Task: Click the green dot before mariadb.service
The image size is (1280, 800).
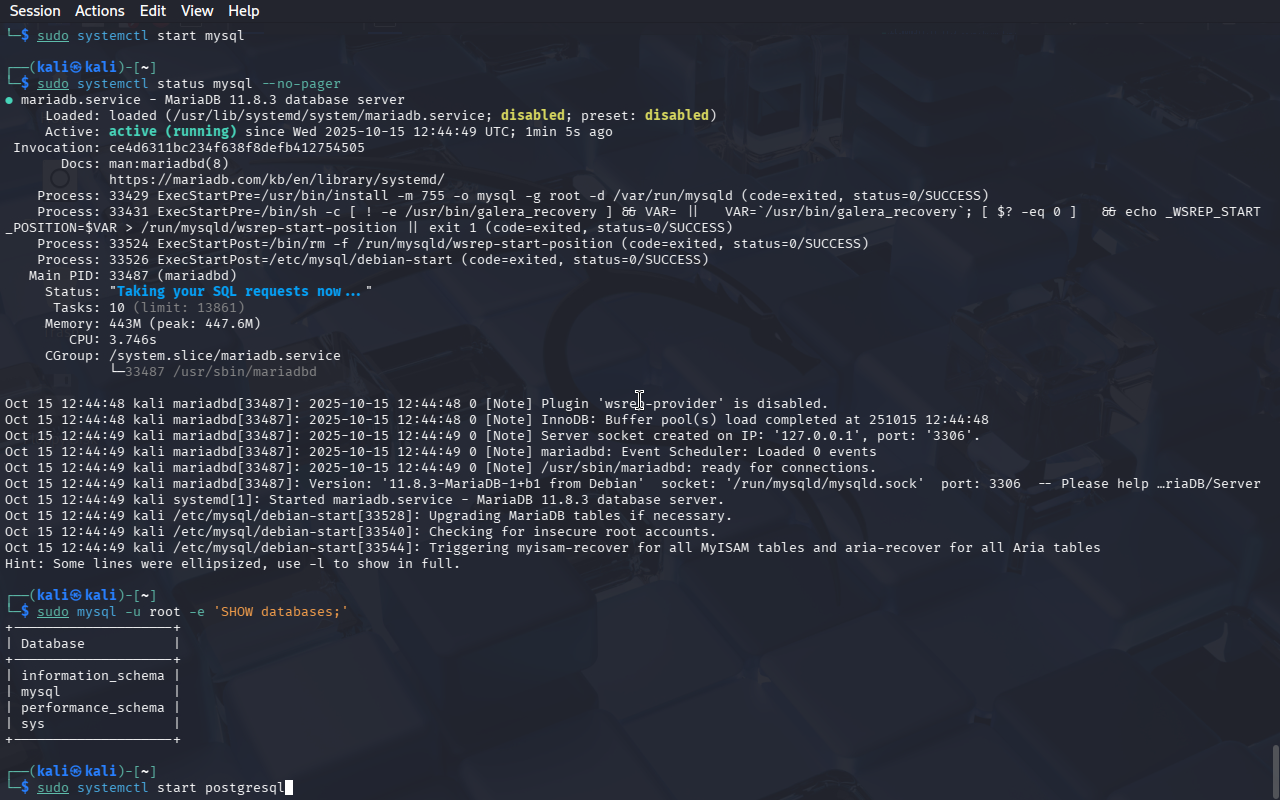Action: pyautogui.click(x=9, y=100)
